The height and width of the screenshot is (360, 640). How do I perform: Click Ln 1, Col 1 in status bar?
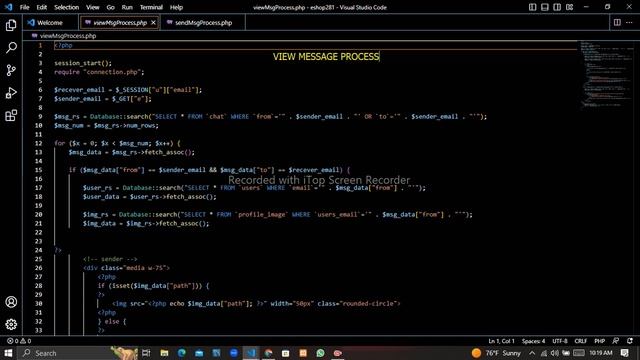pos(501,341)
